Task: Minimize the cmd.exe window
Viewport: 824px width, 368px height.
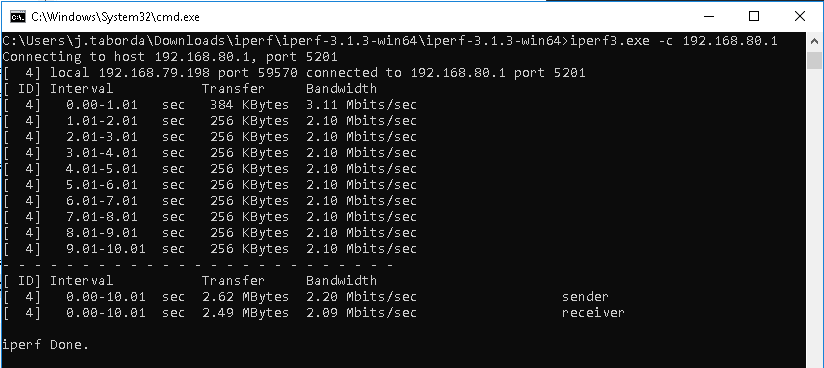Action: pos(707,16)
